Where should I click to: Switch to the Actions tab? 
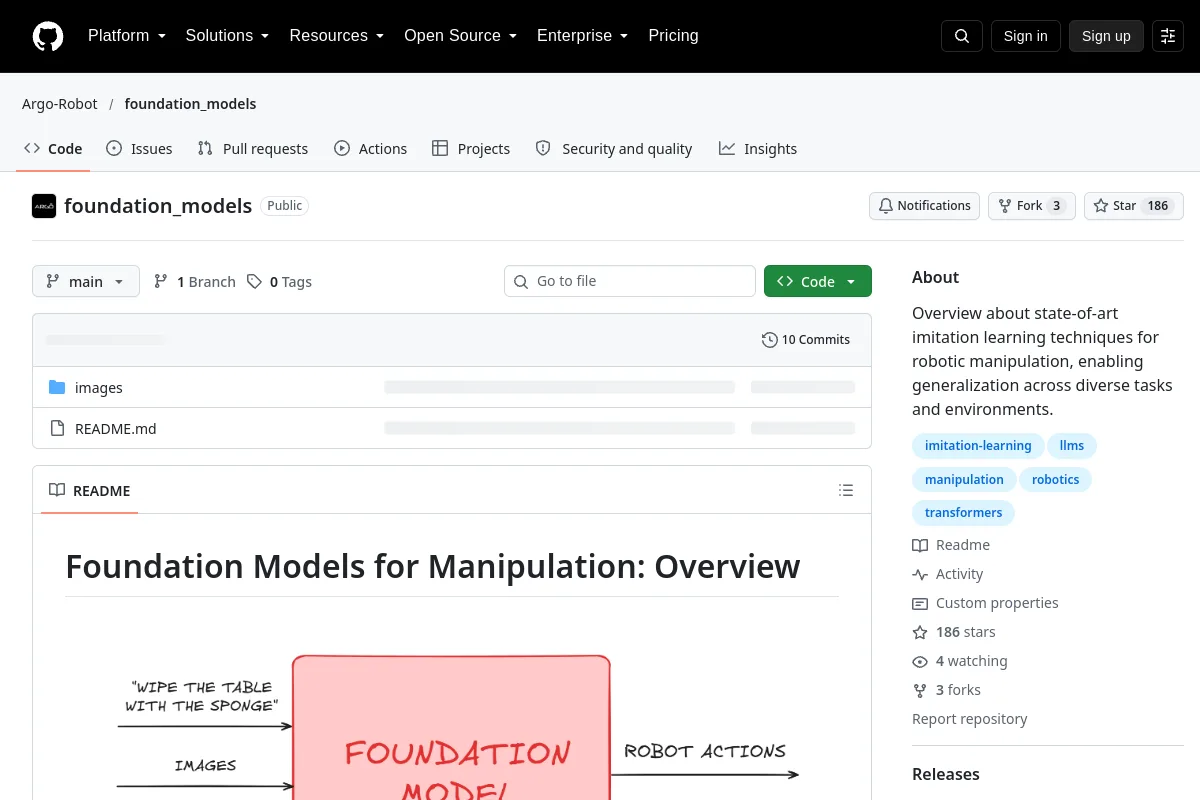click(370, 149)
